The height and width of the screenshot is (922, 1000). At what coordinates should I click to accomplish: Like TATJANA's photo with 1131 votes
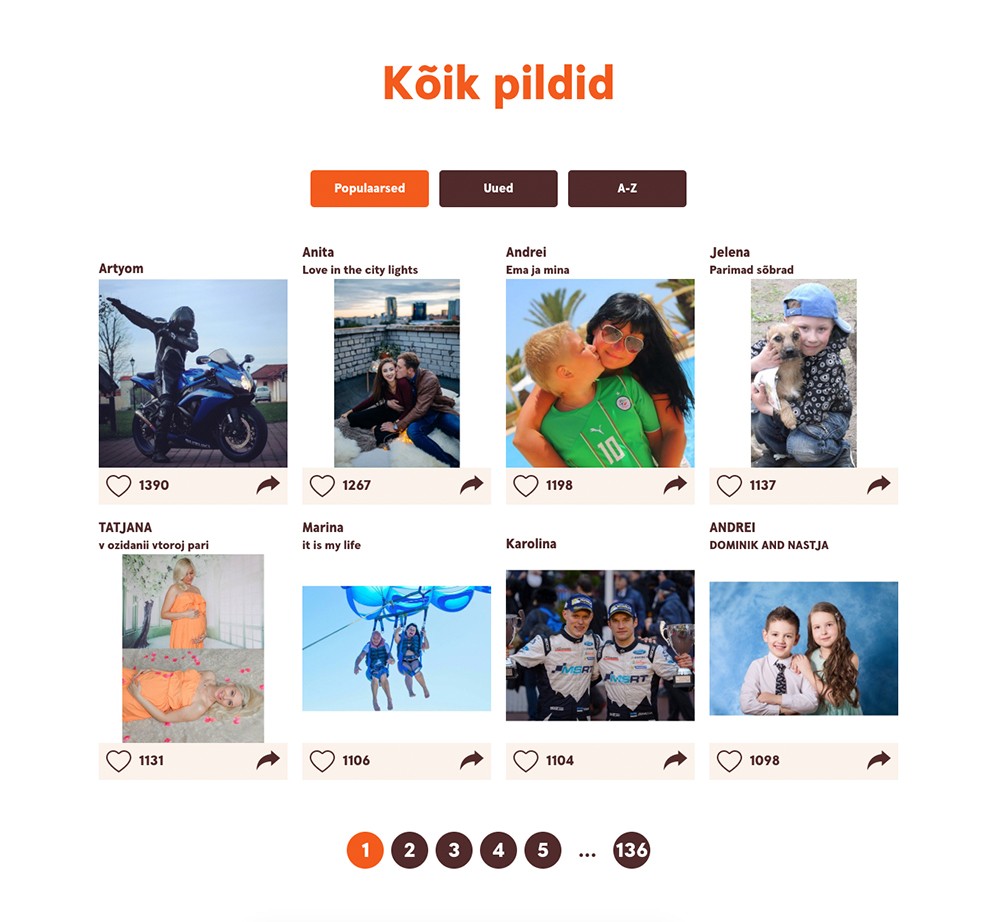[x=119, y=761]
